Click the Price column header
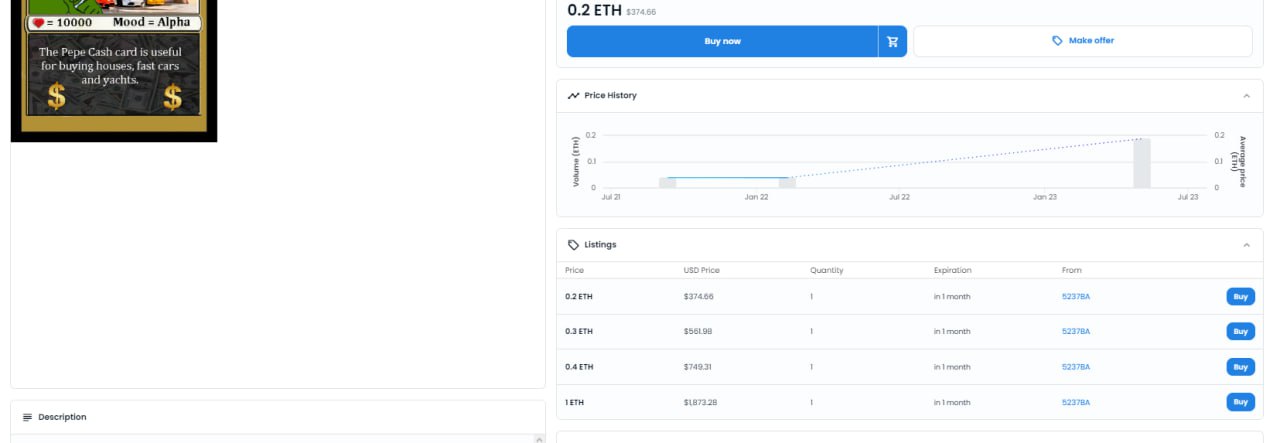The width and height of the screenshot is (1280, 443). point(574,270)
